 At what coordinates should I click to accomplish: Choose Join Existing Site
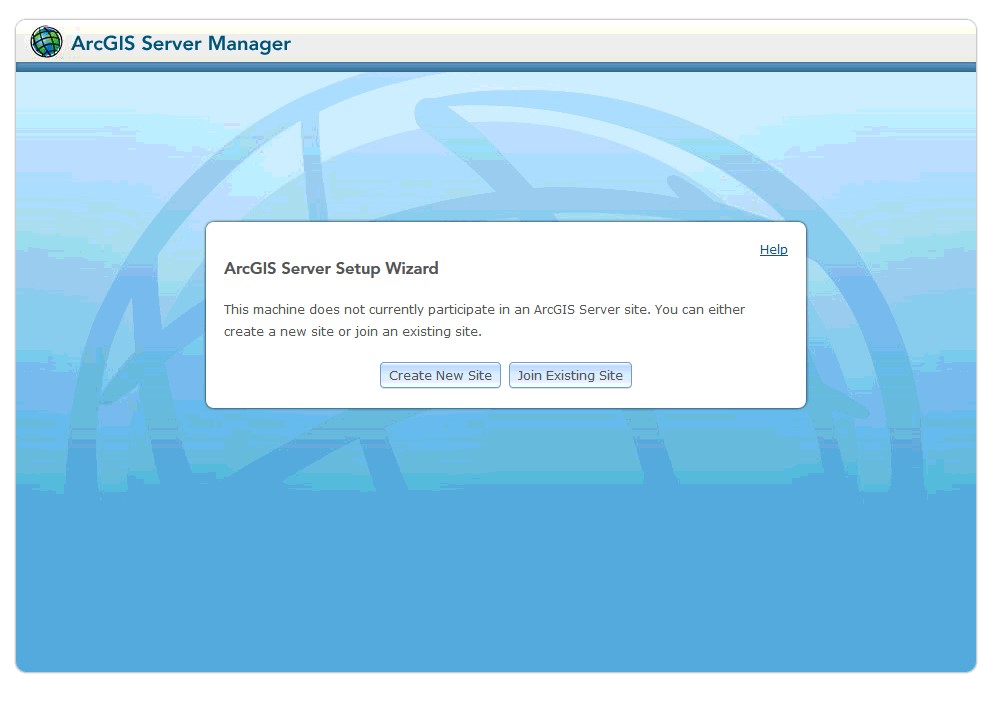pos(570,375)
